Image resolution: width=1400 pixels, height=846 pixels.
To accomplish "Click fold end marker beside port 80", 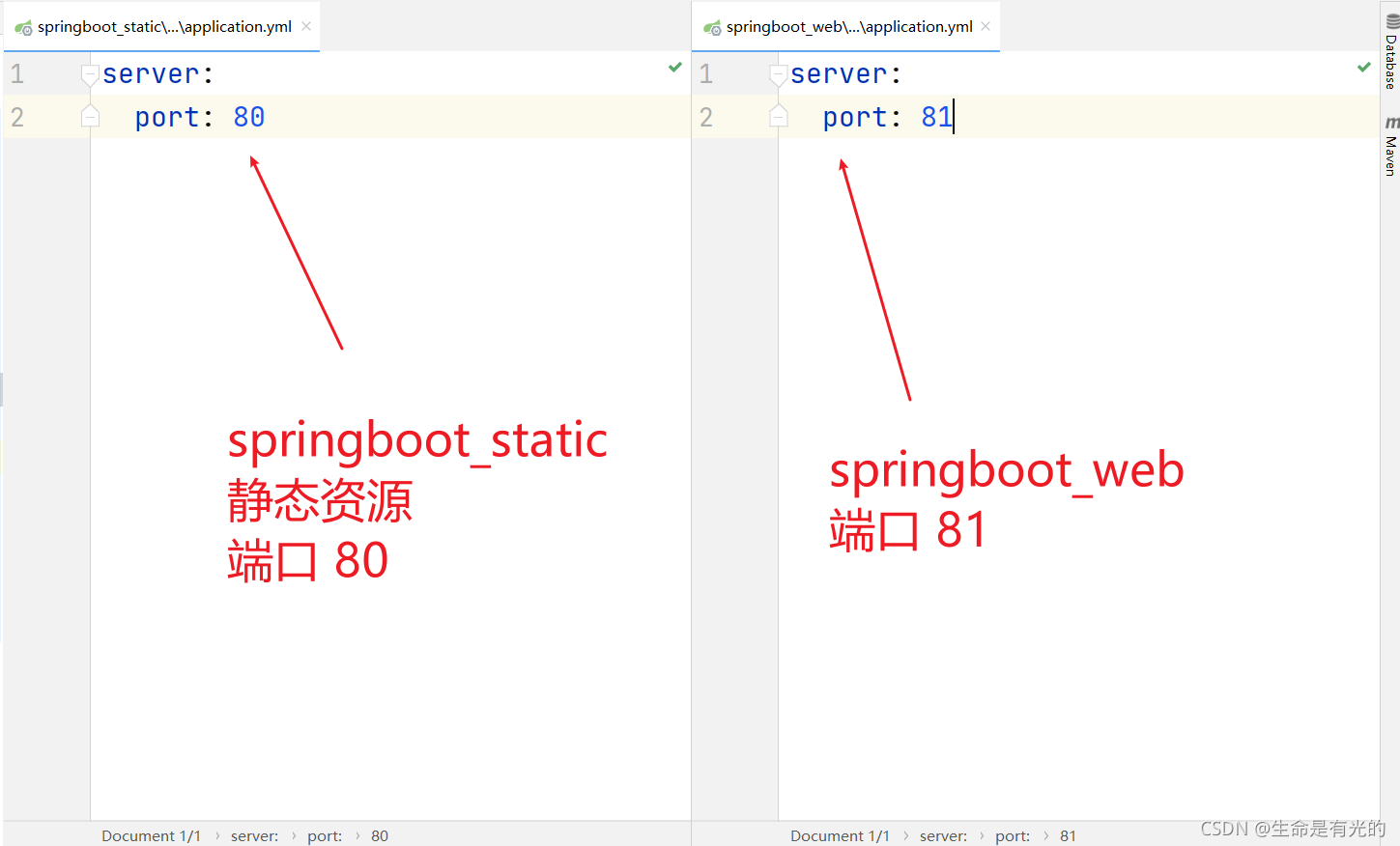I will tap(90, 117).
